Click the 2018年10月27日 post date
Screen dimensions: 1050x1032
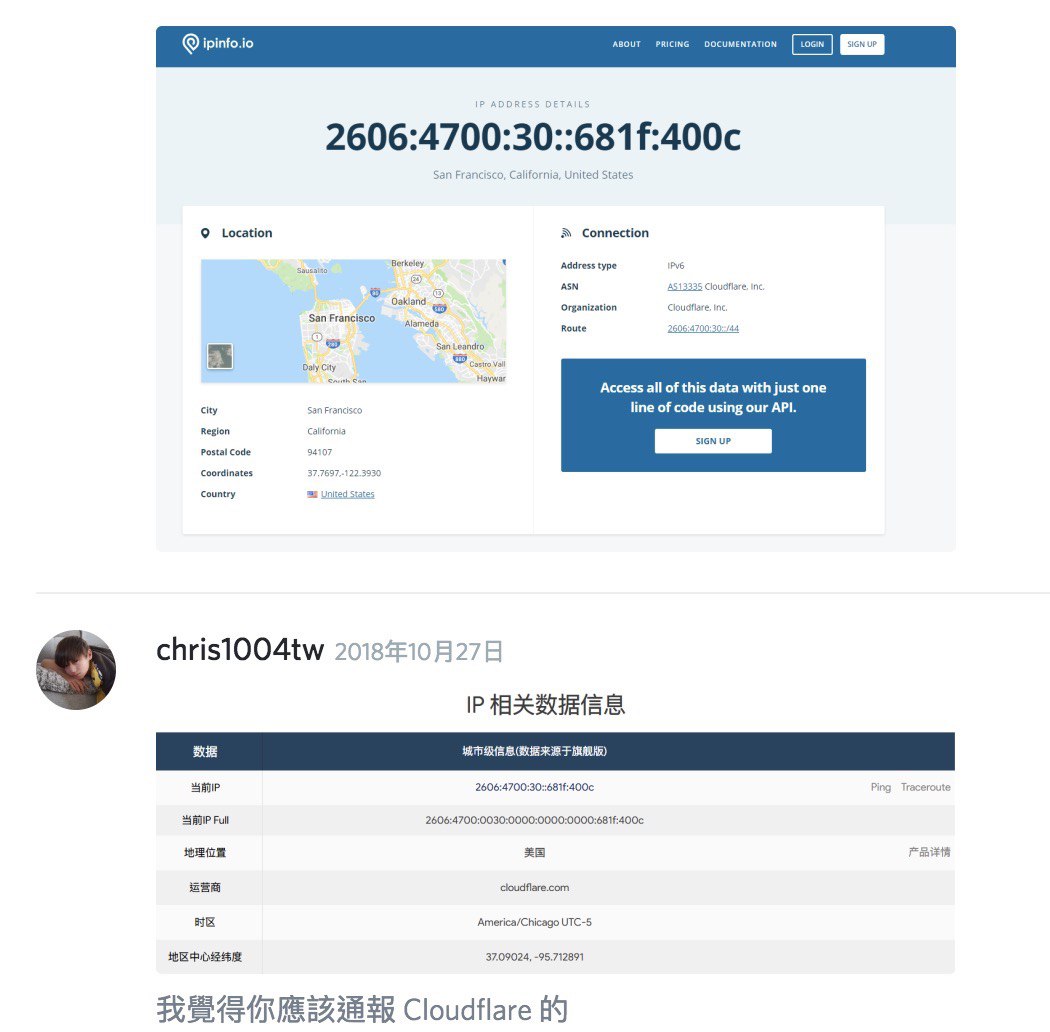(419, 651)
